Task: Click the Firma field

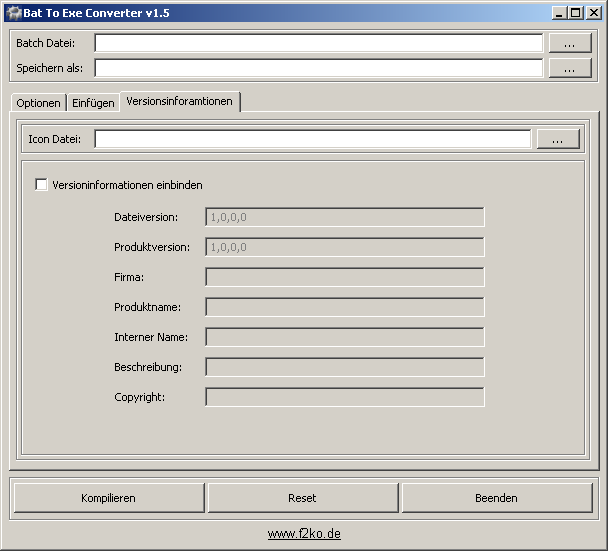Action: click(x=345, y=277)
